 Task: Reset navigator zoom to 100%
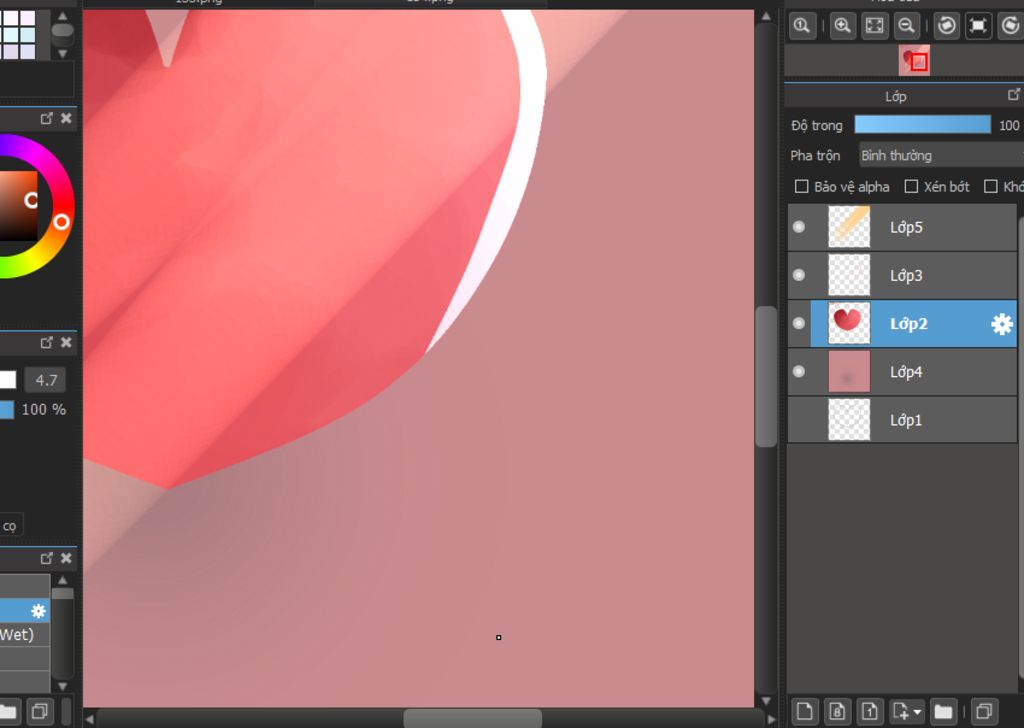tap(801, 26)
